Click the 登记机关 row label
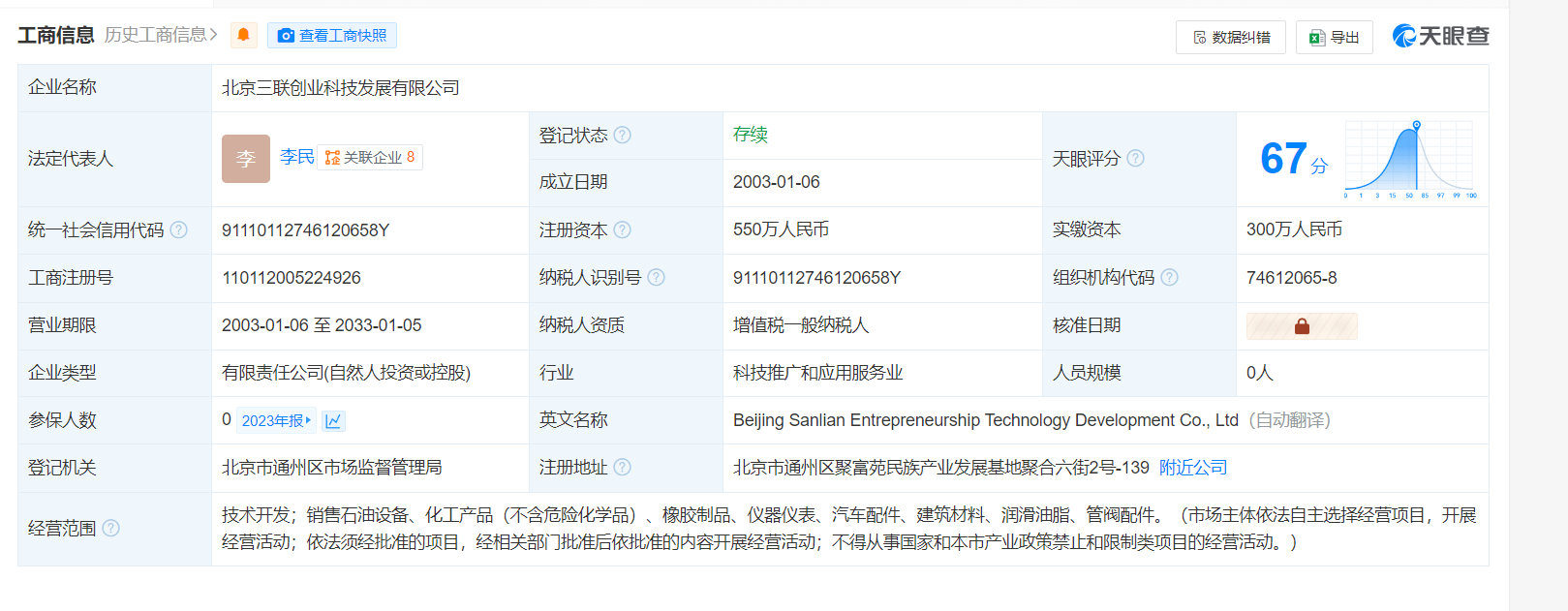The image size is (1568, 611). (x=62, y=468)
